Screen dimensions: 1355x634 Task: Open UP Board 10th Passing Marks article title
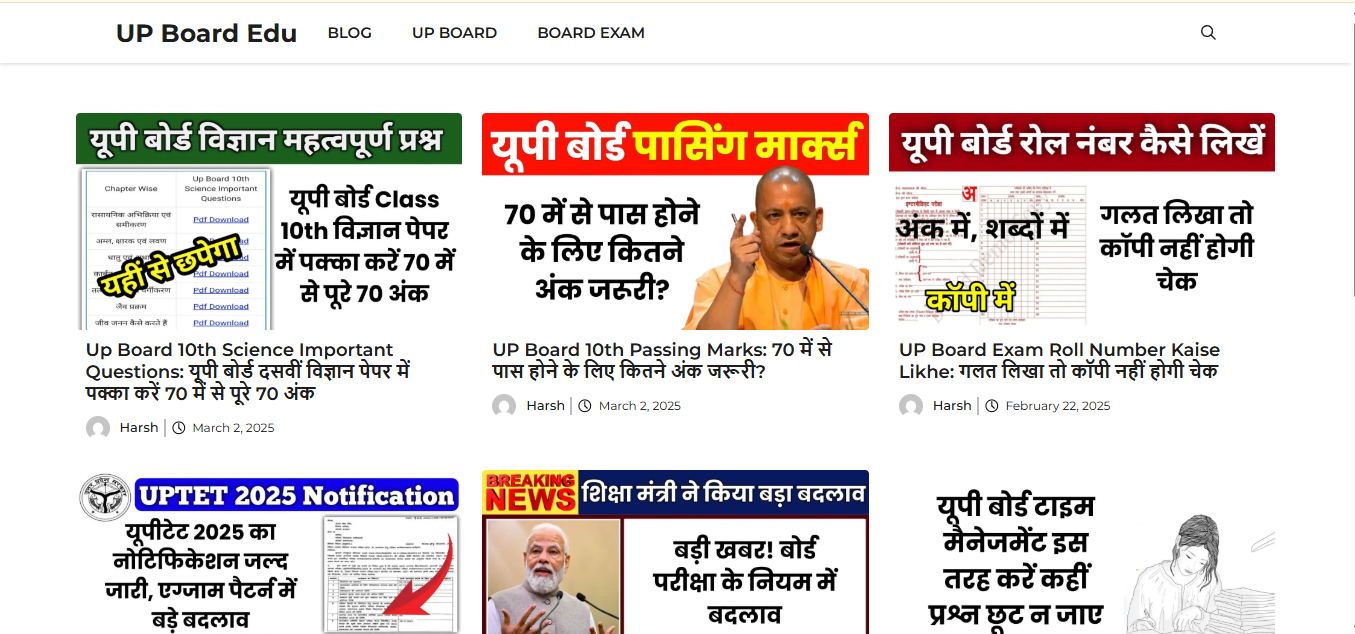tap(662, 361)
